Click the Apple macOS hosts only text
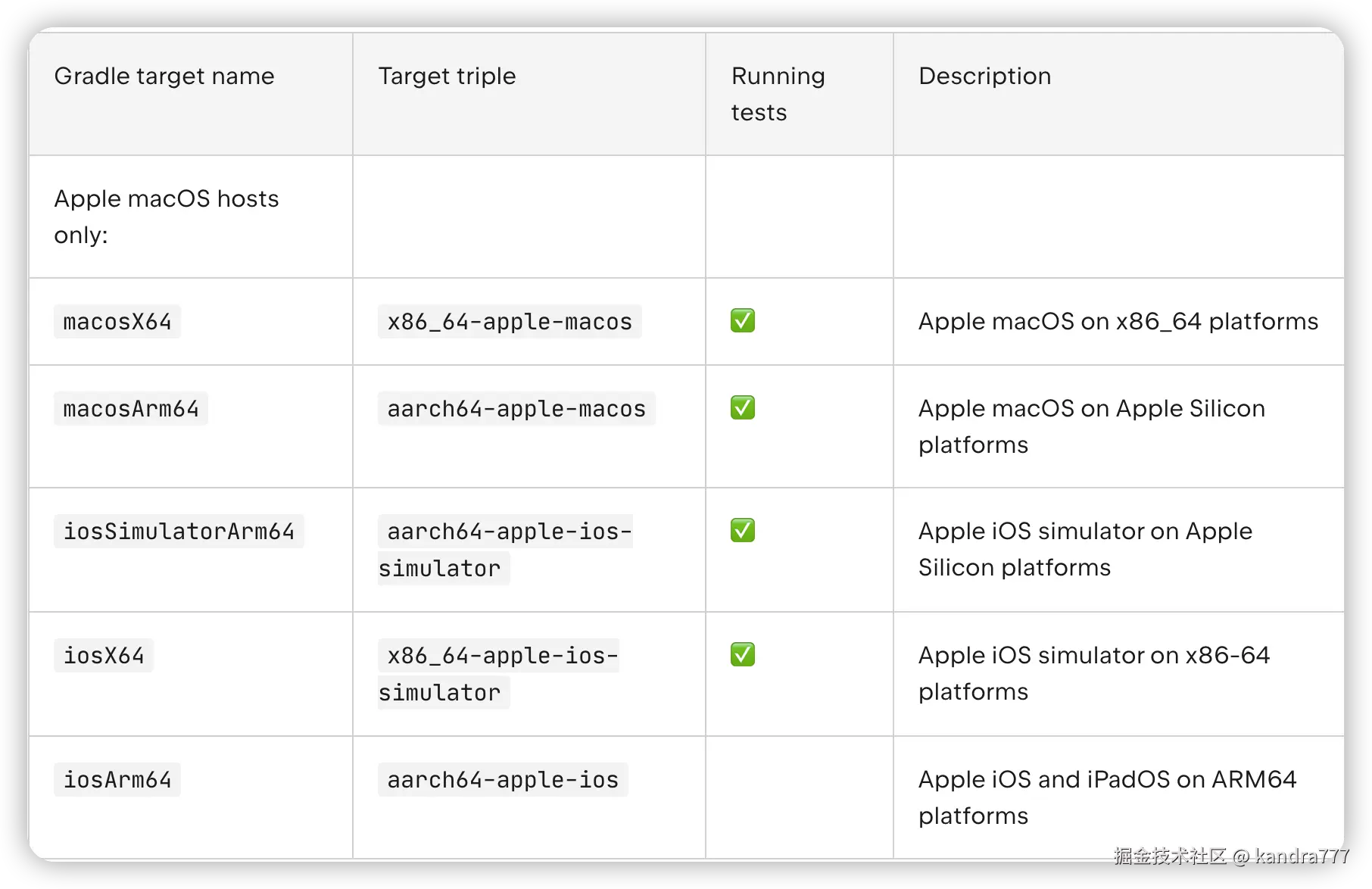The image size is (1372, 889). [x=167, y=217]
